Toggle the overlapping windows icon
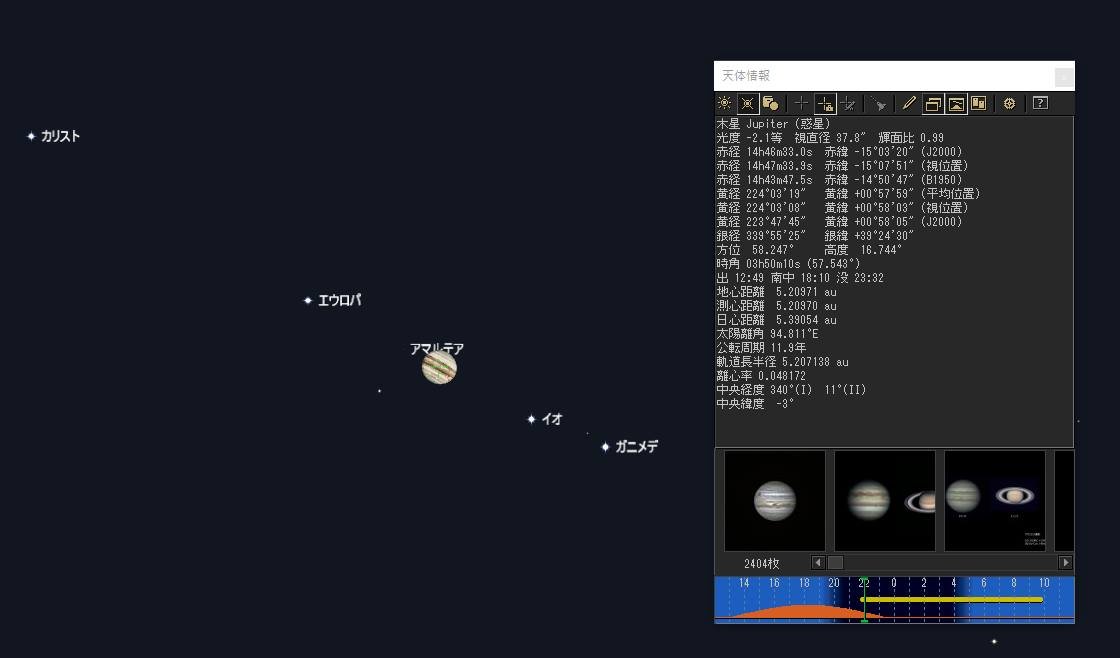The width and height of the screenshot is (1120, 658). point(933,104)
